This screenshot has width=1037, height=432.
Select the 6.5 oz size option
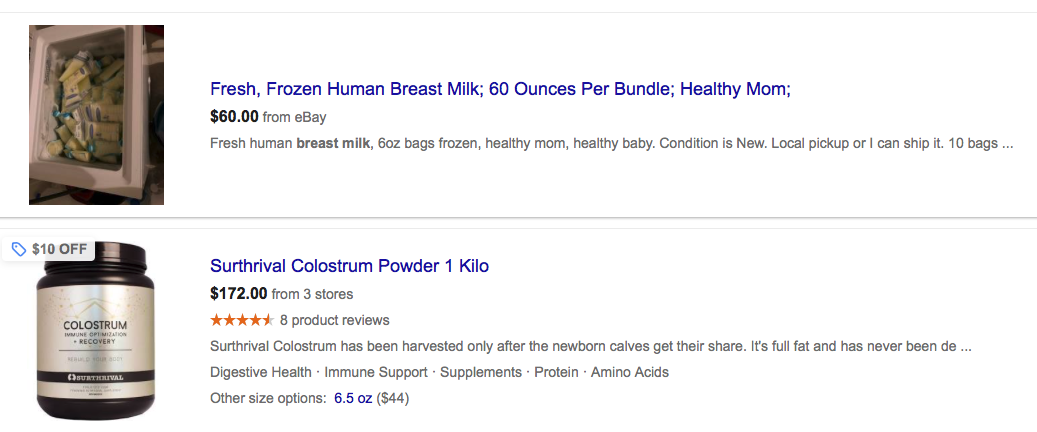353,398
